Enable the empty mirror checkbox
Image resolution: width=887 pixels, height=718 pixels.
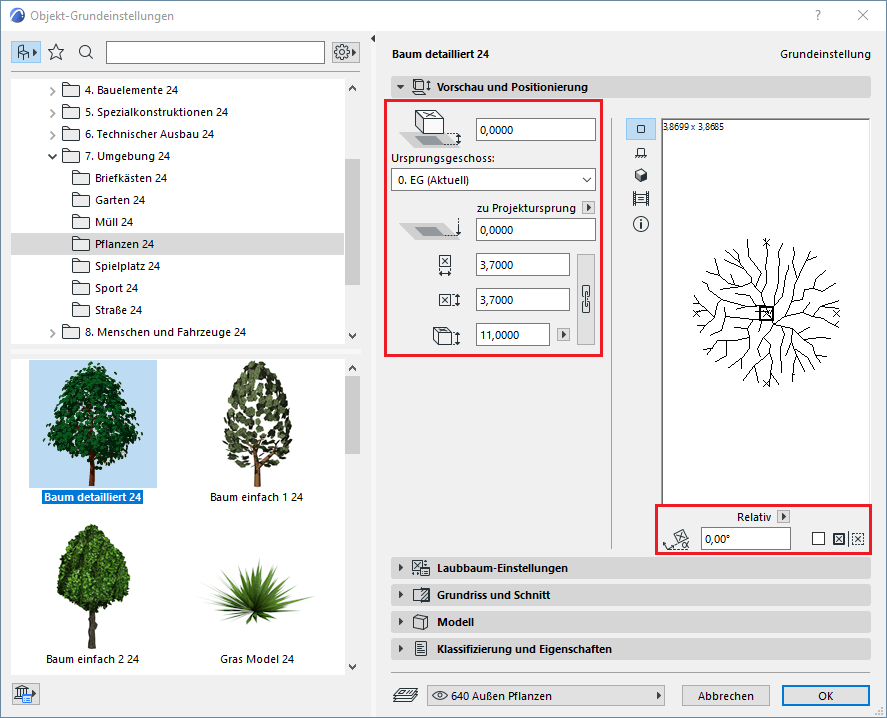coord(818,539)
